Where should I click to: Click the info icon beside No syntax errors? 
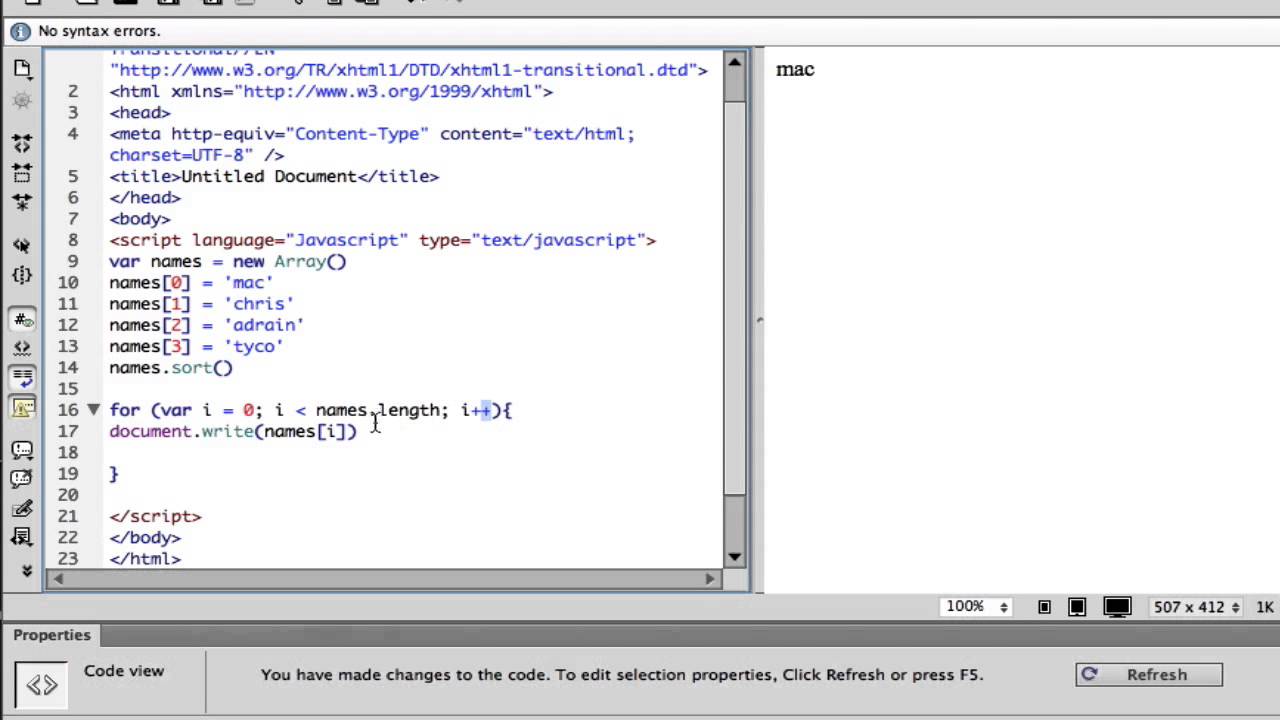[20, 31]
